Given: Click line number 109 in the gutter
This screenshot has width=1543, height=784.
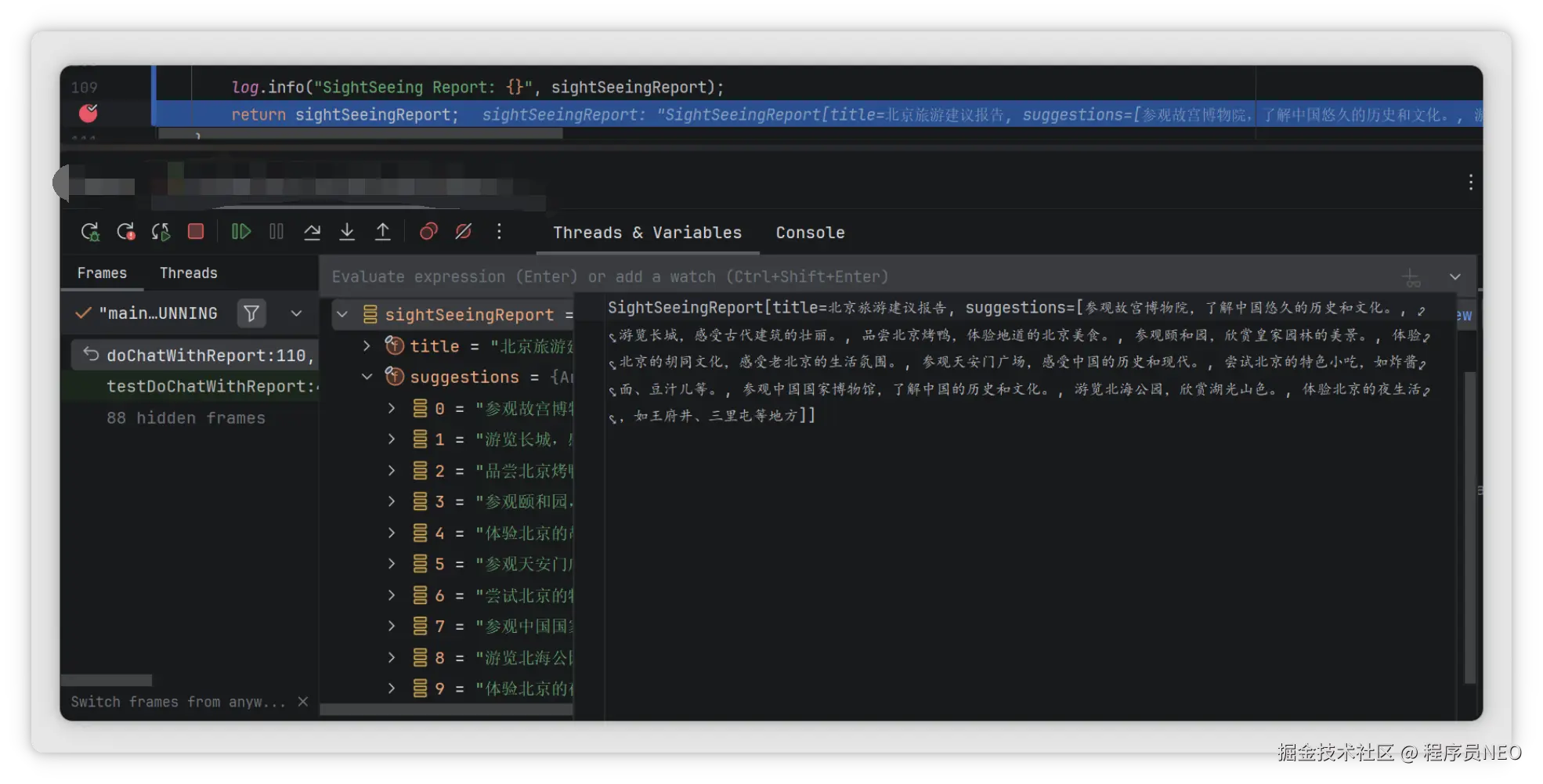Looking at the screenshot, I should coord(84,87).
